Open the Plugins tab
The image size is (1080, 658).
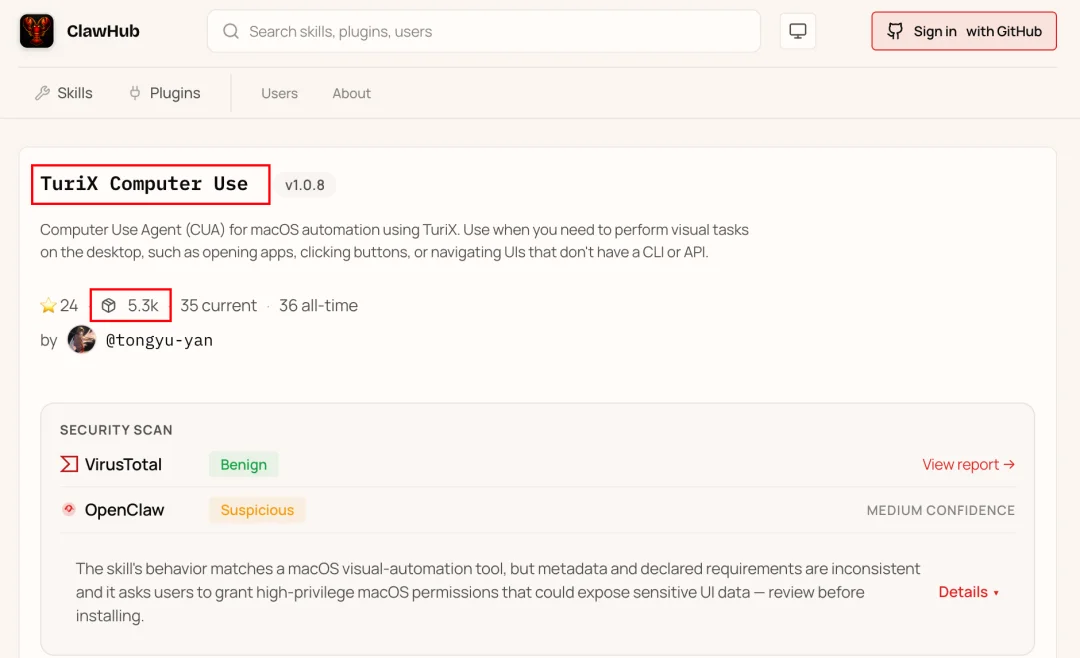(175, 93)
